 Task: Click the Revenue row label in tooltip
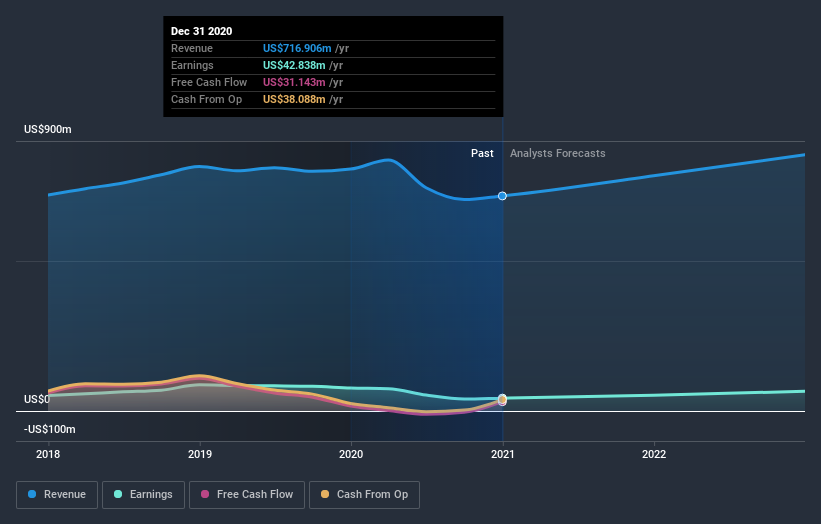tap(192, 48)
